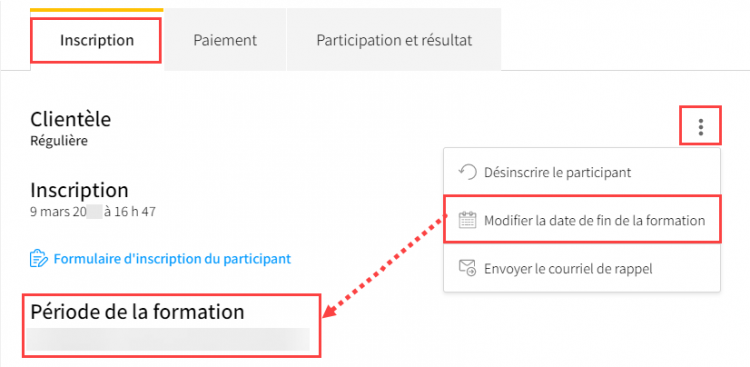Open the three-dot more options menu
This screenshot has height=367, width=750.
click(700, 127)
